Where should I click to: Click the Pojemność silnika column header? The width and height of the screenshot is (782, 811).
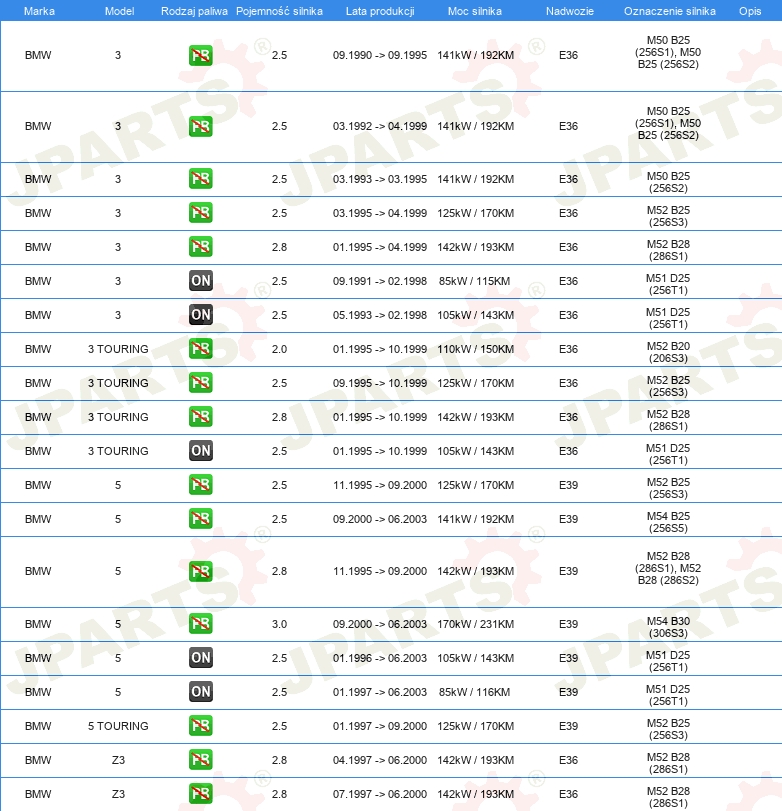tap(279, 11)
